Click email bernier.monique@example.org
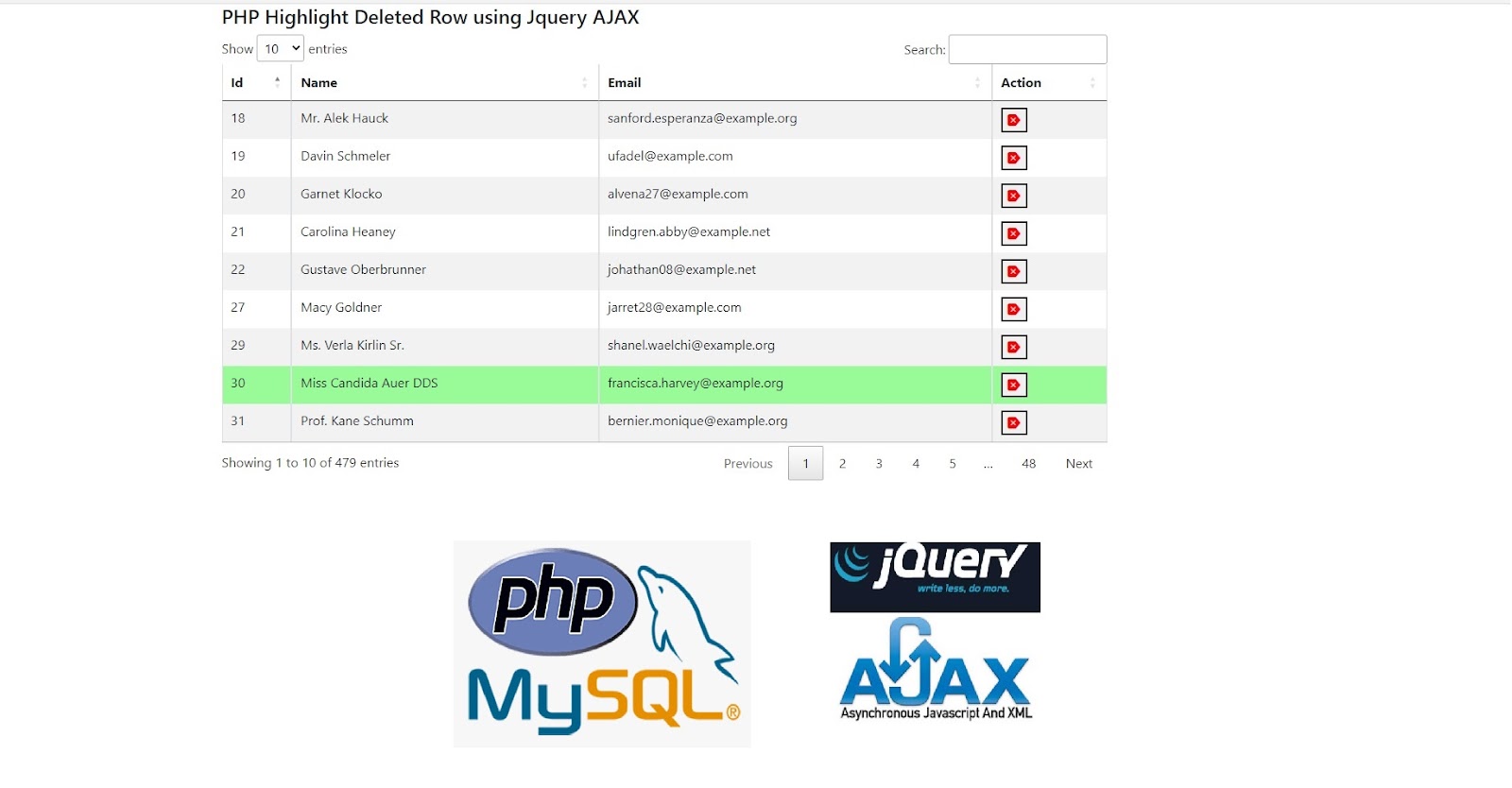 [x=697, y=420]
